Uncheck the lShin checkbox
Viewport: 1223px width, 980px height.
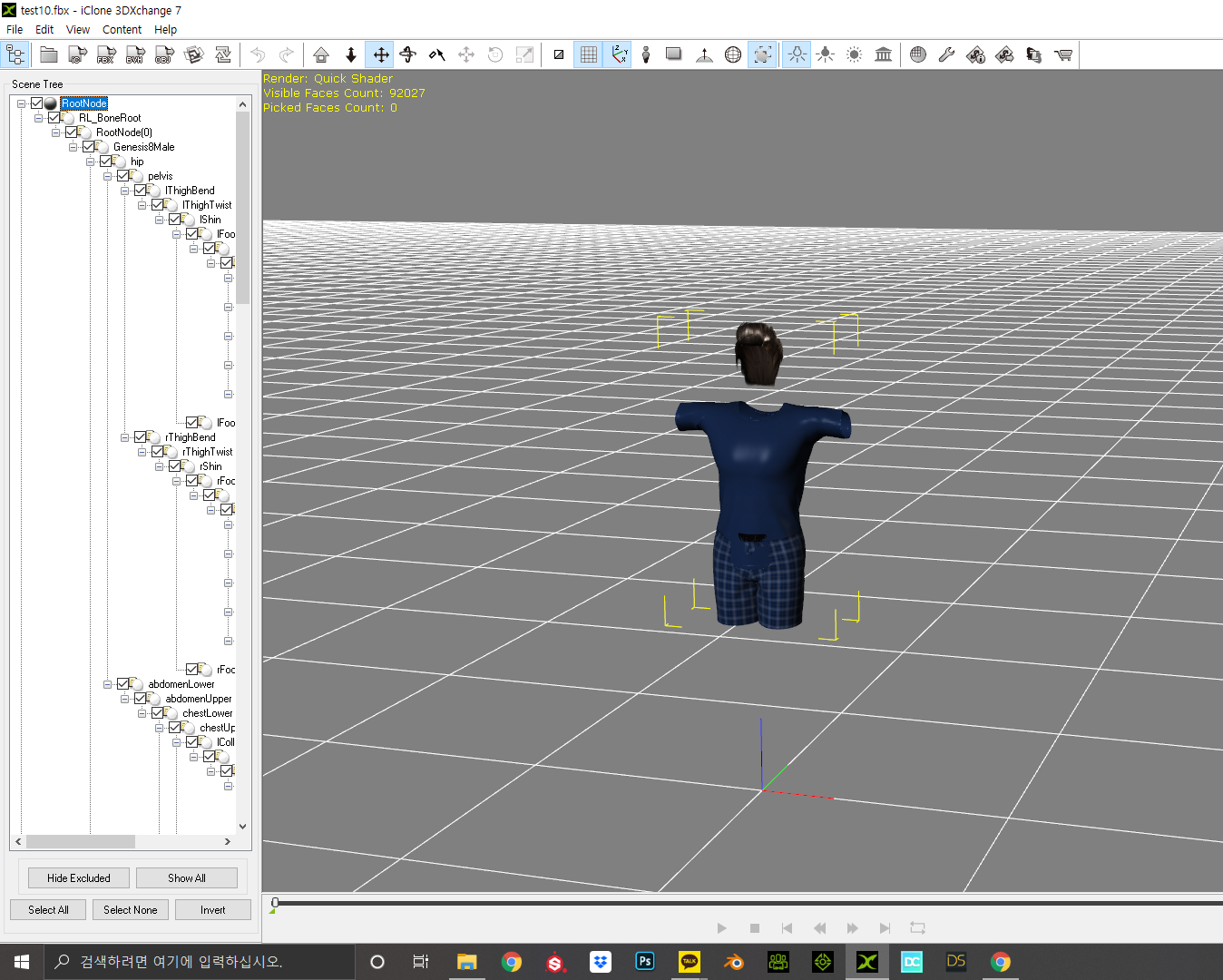(175, 220)
